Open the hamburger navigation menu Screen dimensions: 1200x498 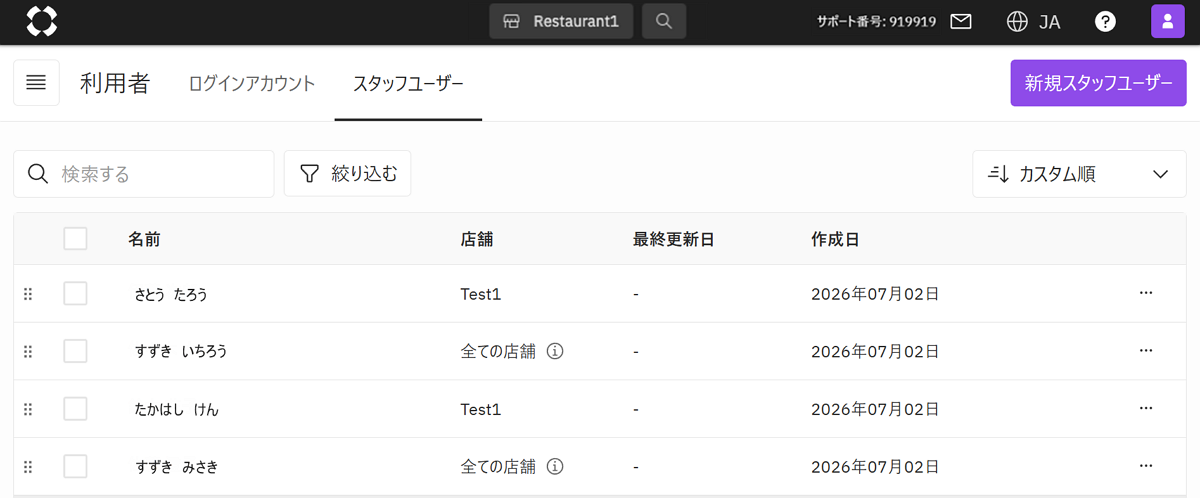point(36,83)
